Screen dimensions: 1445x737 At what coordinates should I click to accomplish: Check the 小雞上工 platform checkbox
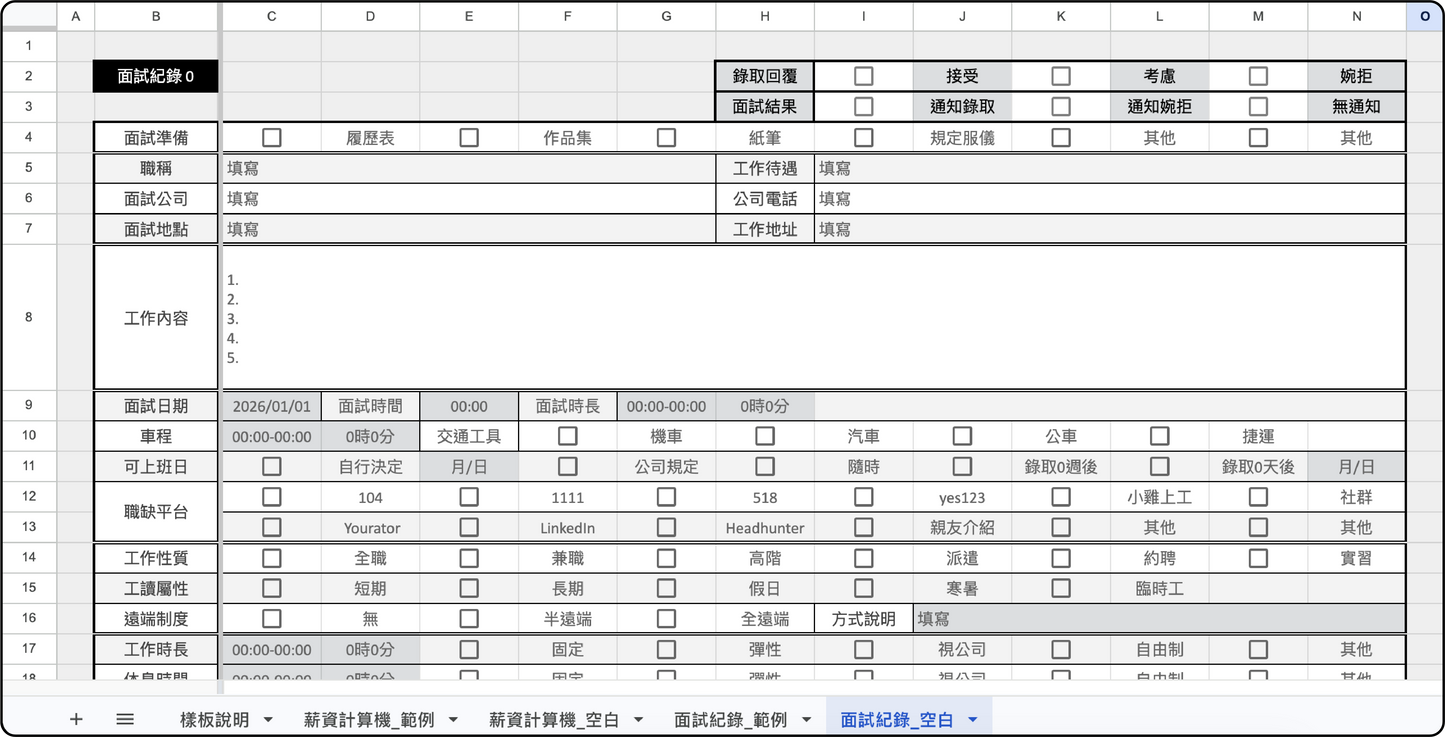[1061, 496]
